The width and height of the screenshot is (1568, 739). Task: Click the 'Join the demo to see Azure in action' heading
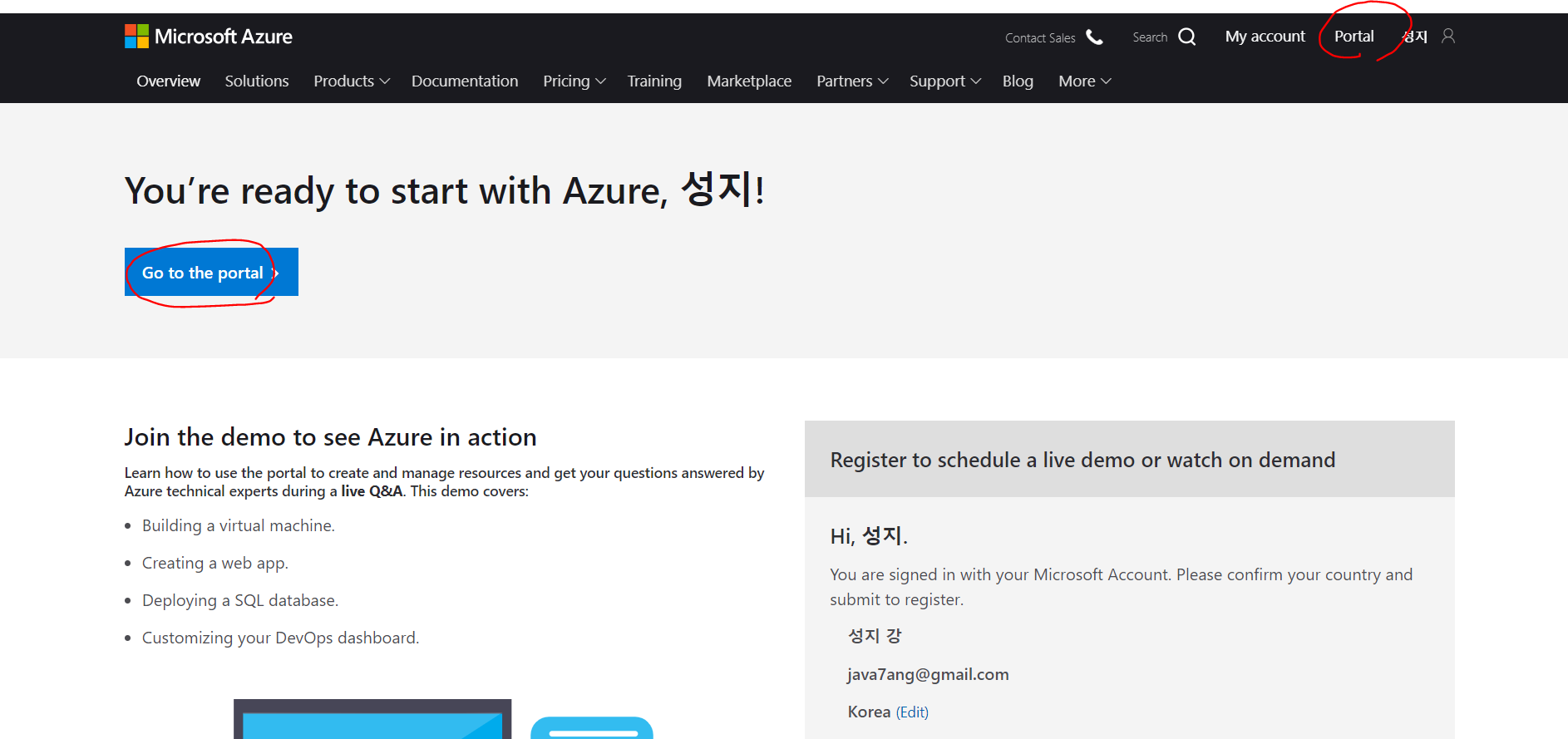330,437
